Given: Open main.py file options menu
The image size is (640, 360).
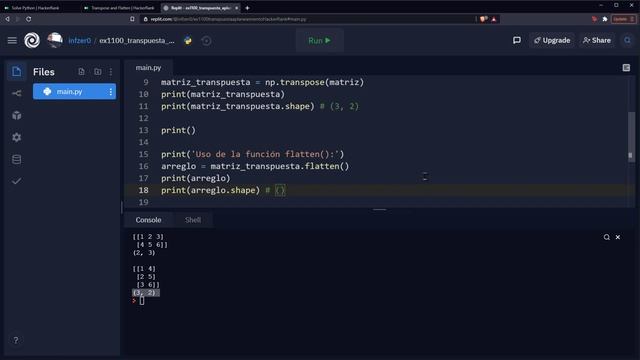Looking at the screenshot, I should pos(111,92).
